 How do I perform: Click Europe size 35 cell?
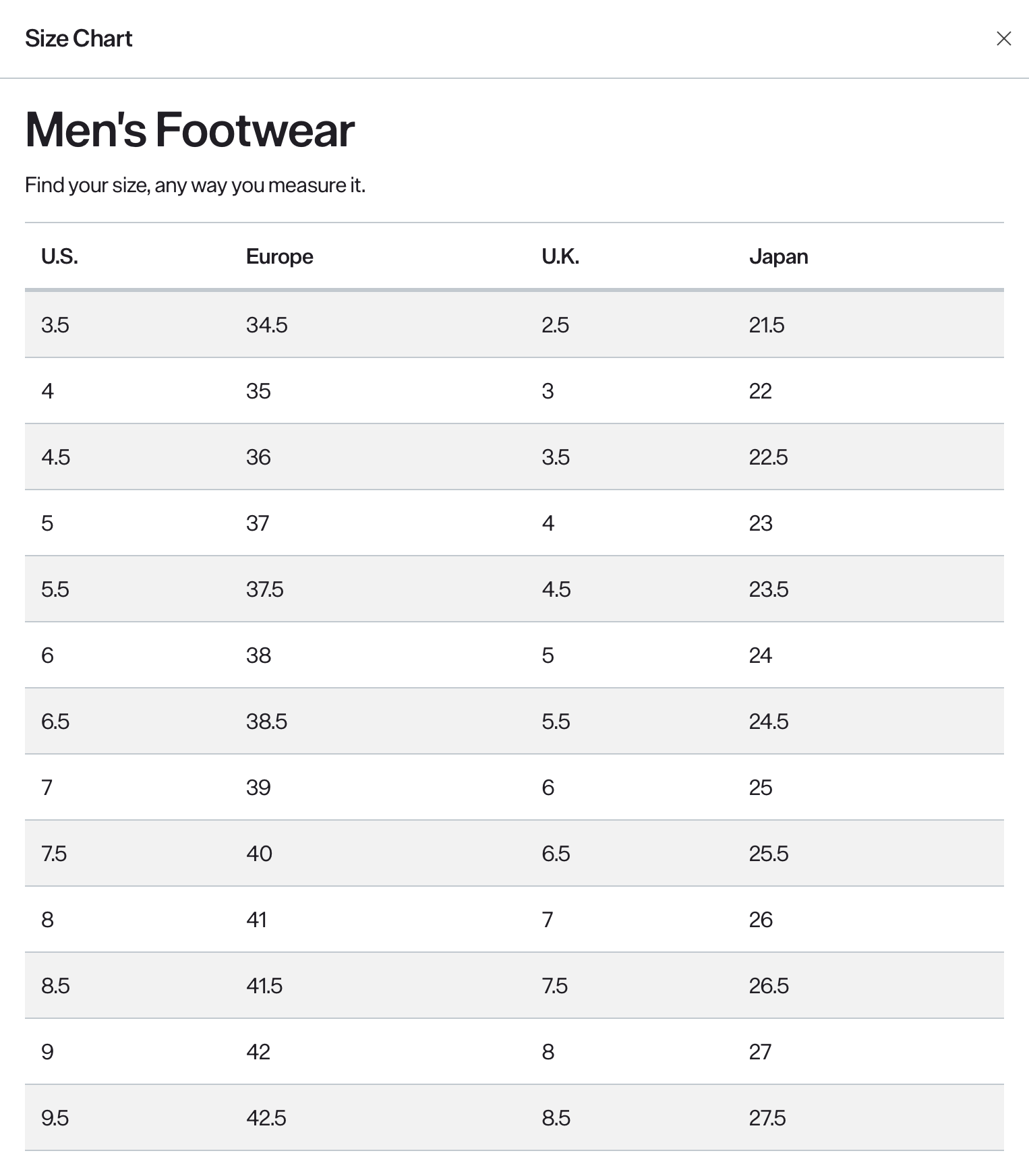click(258, 391)
